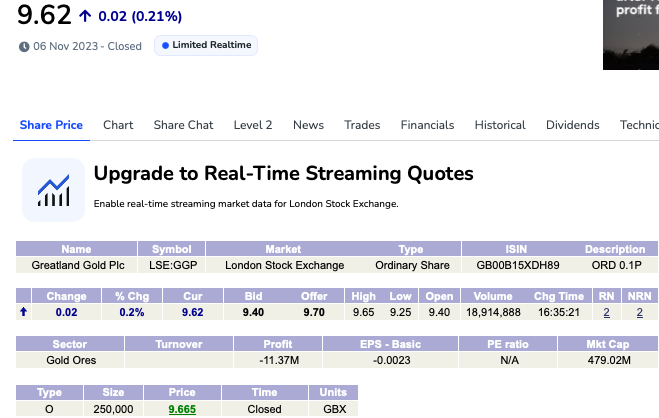Click the trade Size value 250,000
659x418 pixels.
coord(113,409)
